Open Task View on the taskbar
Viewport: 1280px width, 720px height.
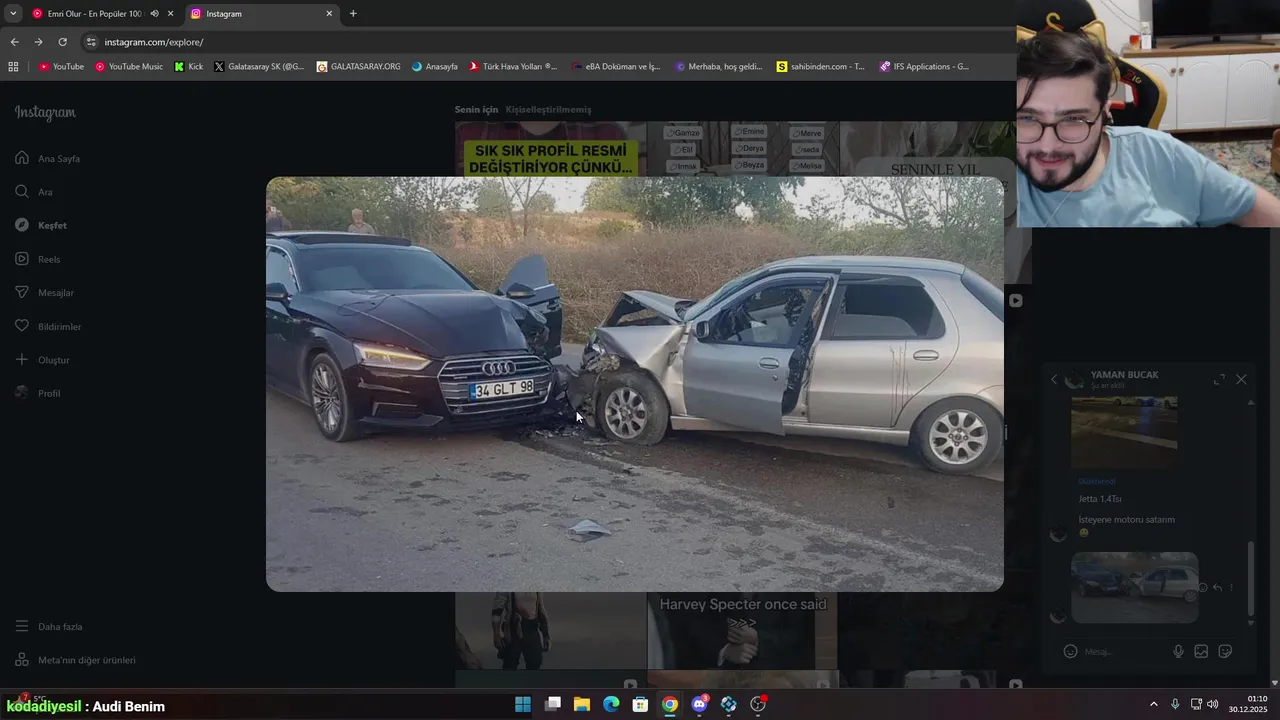553,704
